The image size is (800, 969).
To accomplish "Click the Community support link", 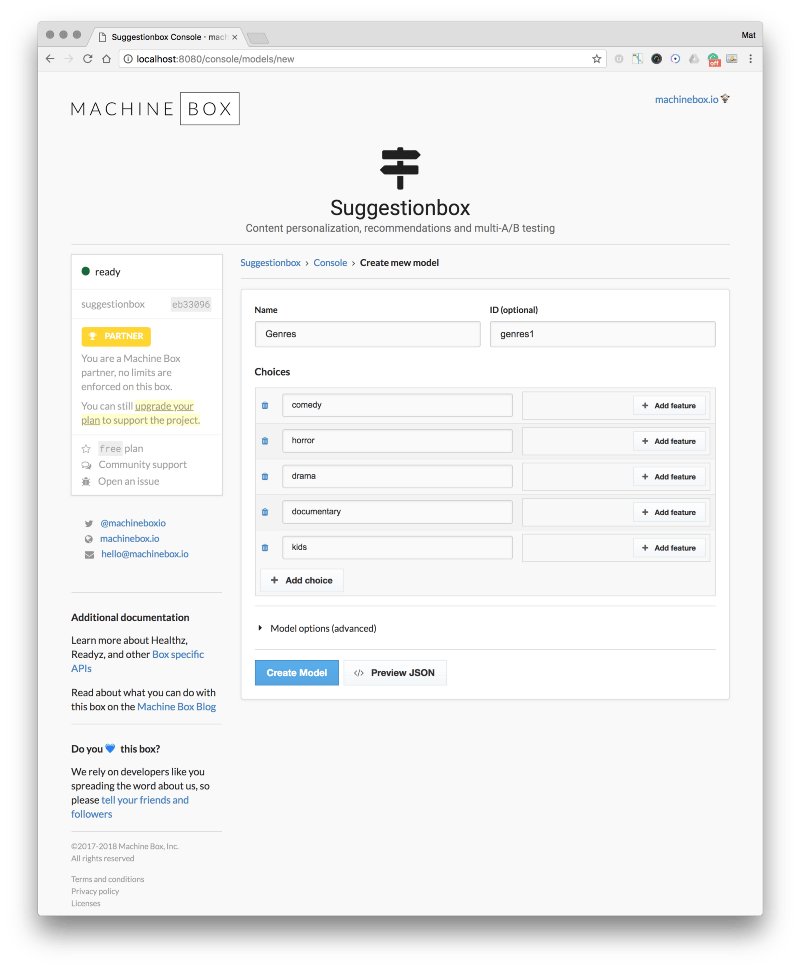I will click(x=142, y=465).
